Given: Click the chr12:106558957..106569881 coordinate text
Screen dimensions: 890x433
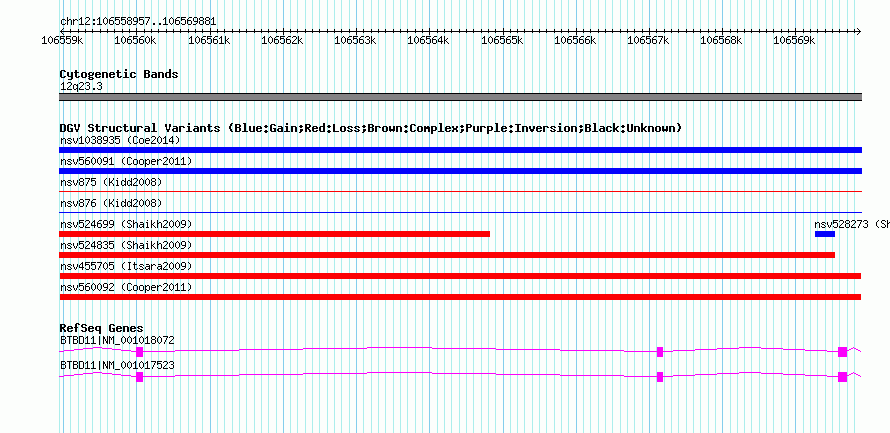Looking at the screenshot, I should click(x=138, y=22).
